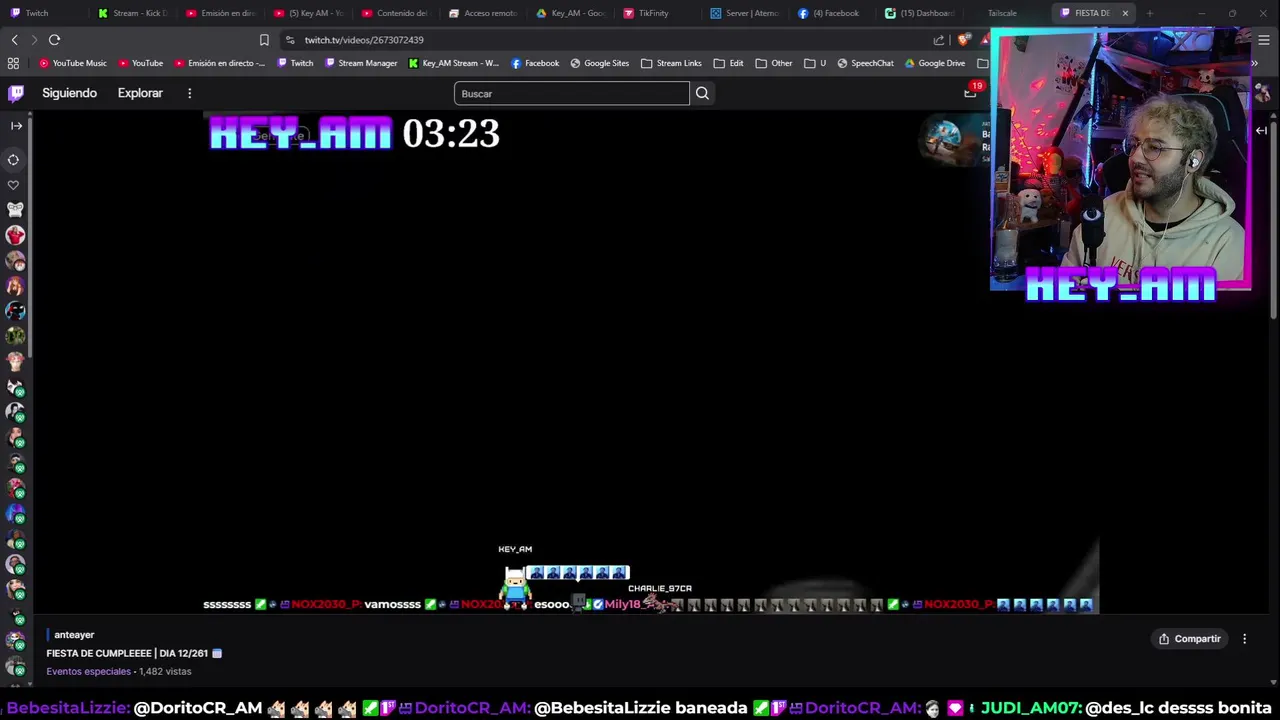This screenshot has height=720, width=1280.
Task: Open the Edit bookmark folder
Action: point(728,63)
